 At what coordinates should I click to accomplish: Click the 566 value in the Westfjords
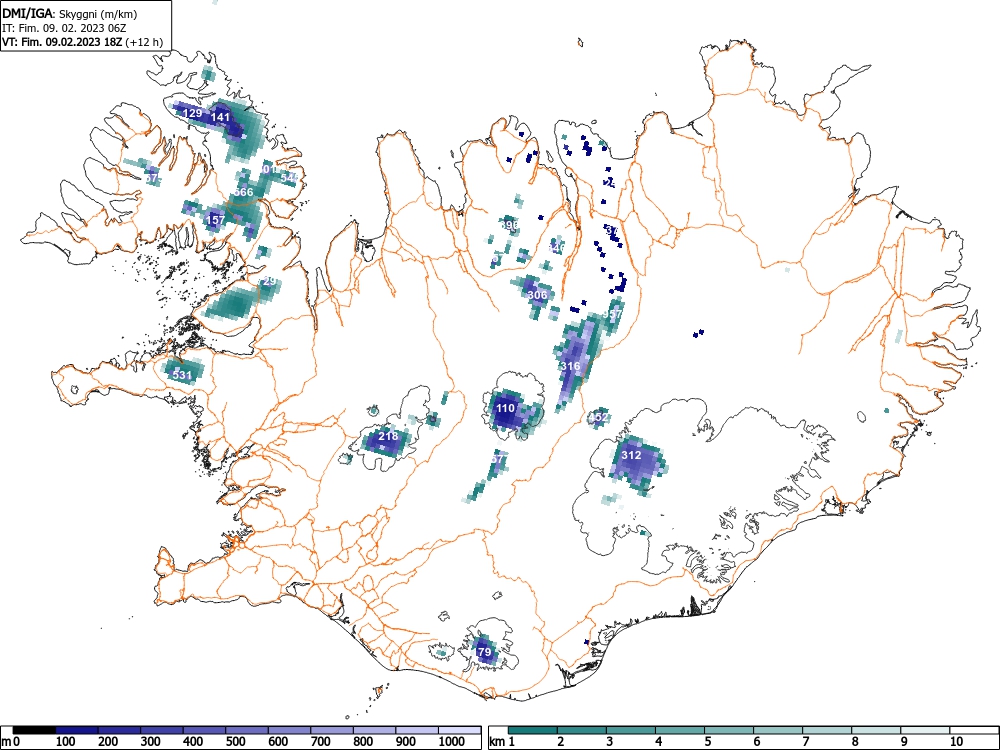[x=244, y=192]
